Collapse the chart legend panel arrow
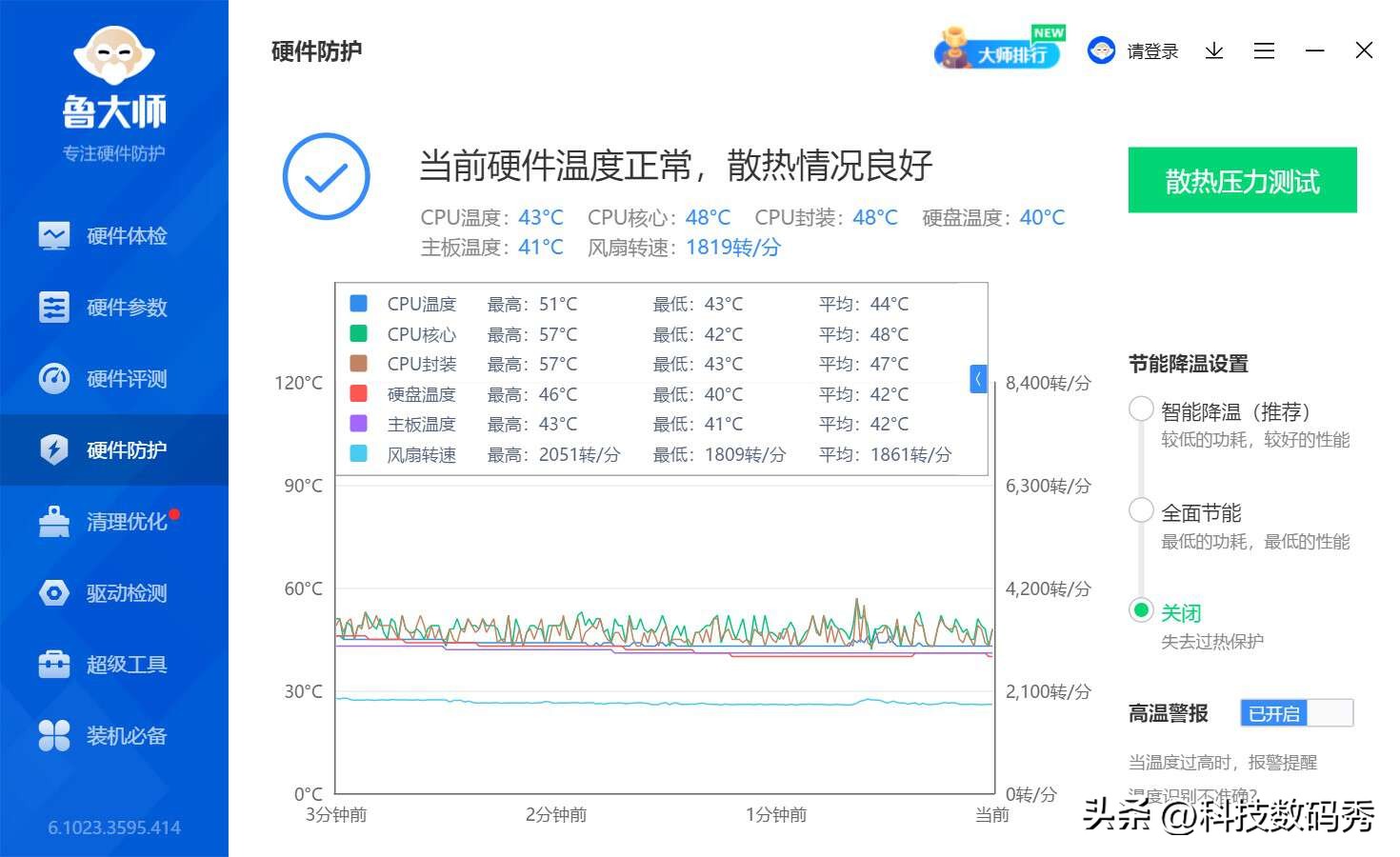This screenshot has height=857, width=1400. pos(977,379)
